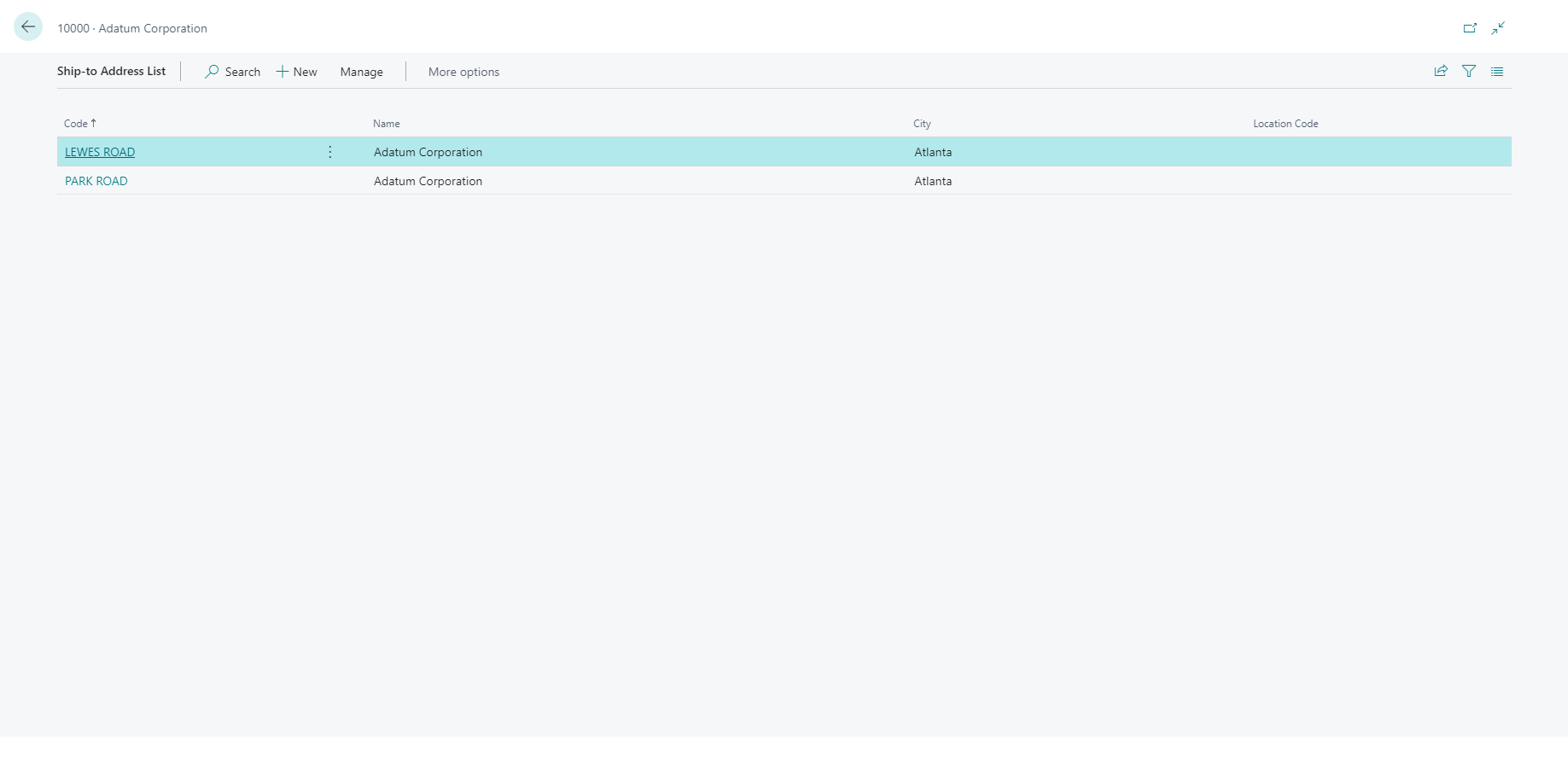Toggle the filter pane funnel icon

[1469, 72]
